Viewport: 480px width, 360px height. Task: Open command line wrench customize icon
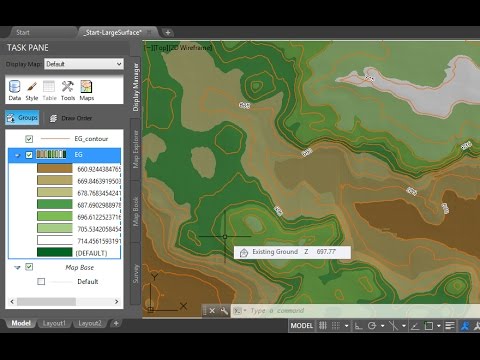(224, 311)
